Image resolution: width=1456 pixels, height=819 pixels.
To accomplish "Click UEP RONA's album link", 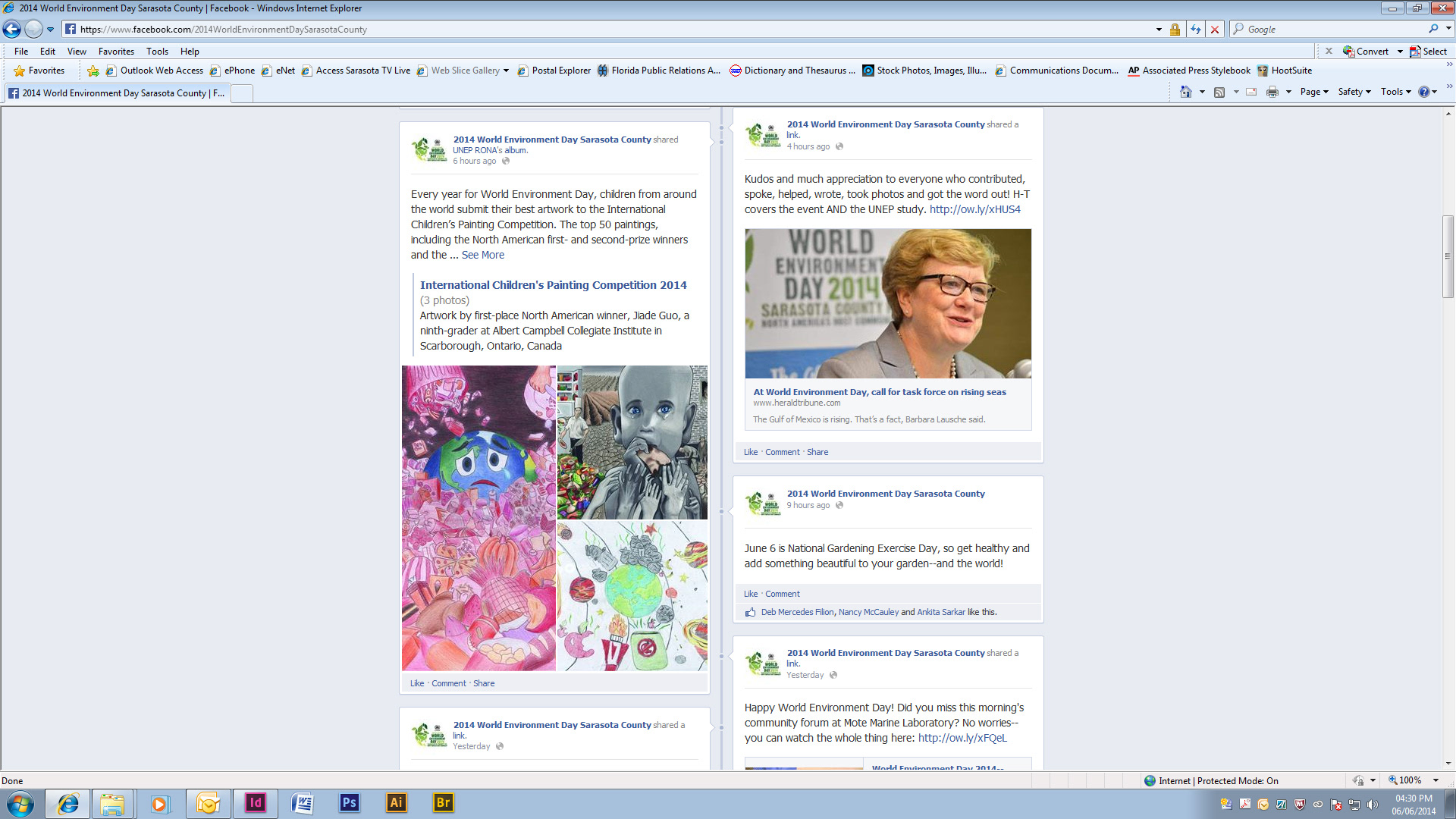I will click(490, 150).
